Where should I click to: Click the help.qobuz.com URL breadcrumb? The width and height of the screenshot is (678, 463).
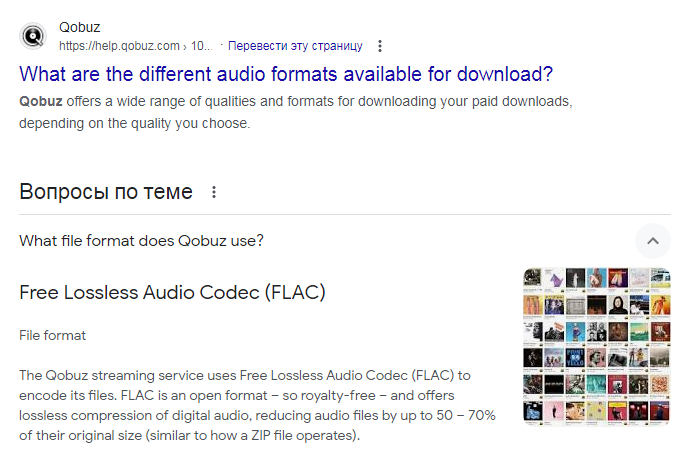coord(136,46)
